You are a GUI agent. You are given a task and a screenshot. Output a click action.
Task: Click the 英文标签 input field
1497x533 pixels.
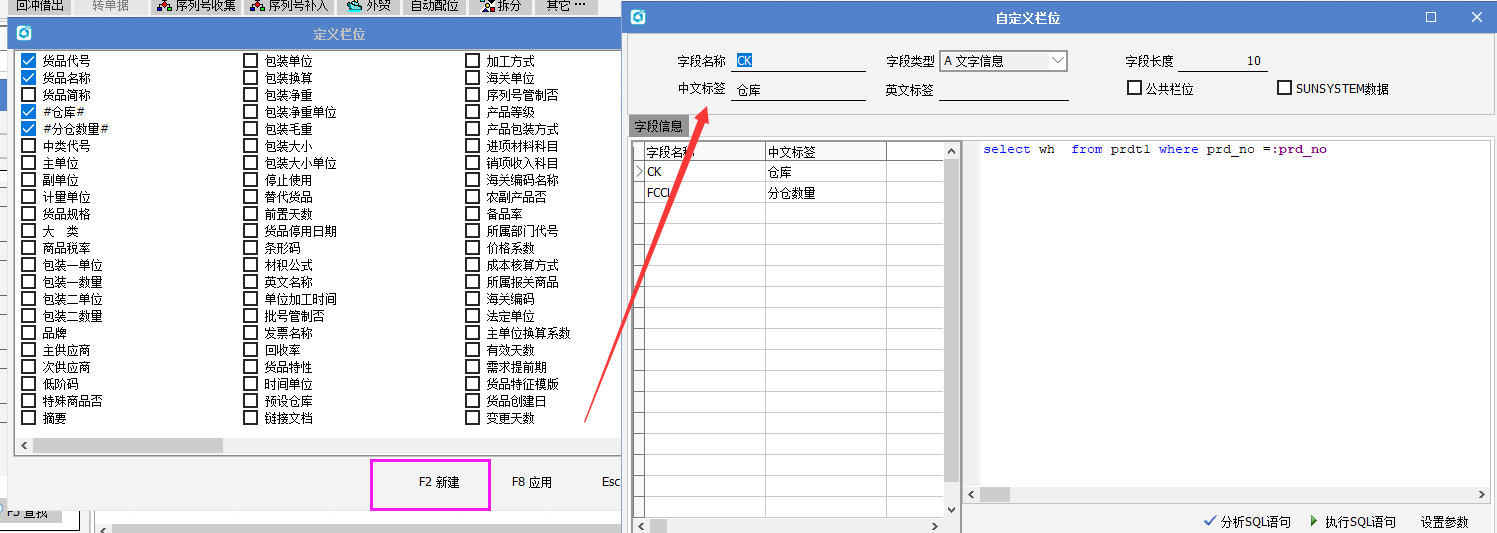click(x=1003, y=90)
